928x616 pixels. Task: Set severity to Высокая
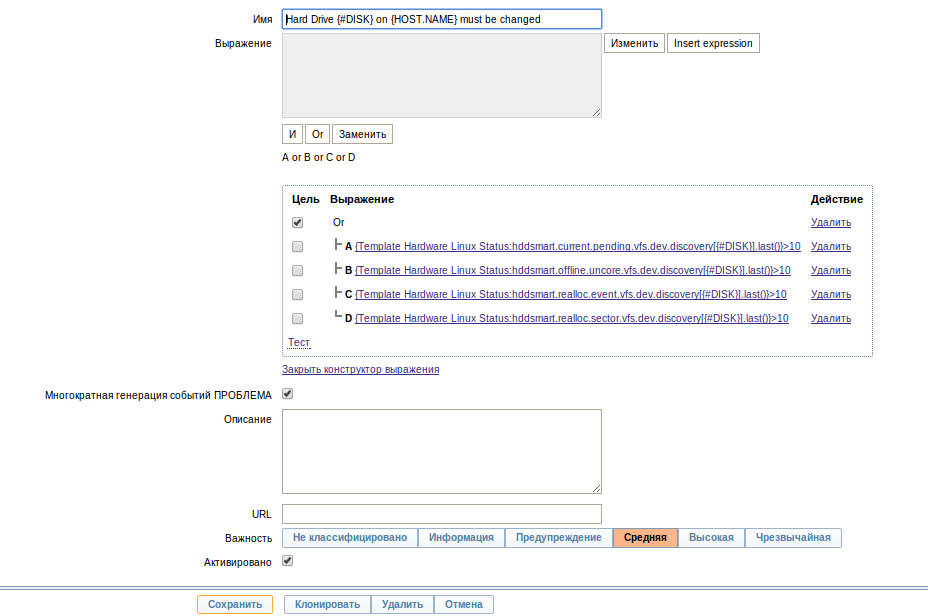click(711, 538)
